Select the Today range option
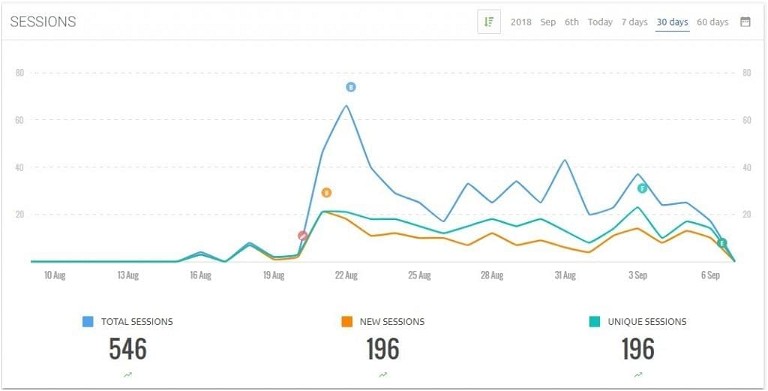This screenshot has height=391, width=768. point(600,22)
